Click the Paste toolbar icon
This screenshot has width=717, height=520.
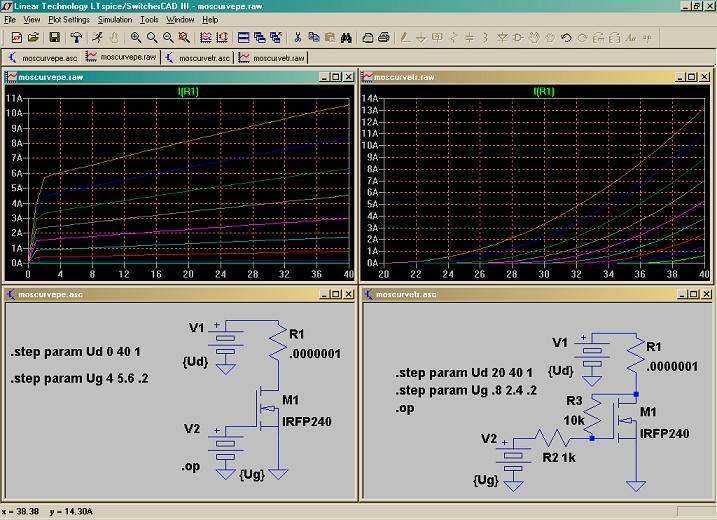pyautogui.click(x=330, y=38)
